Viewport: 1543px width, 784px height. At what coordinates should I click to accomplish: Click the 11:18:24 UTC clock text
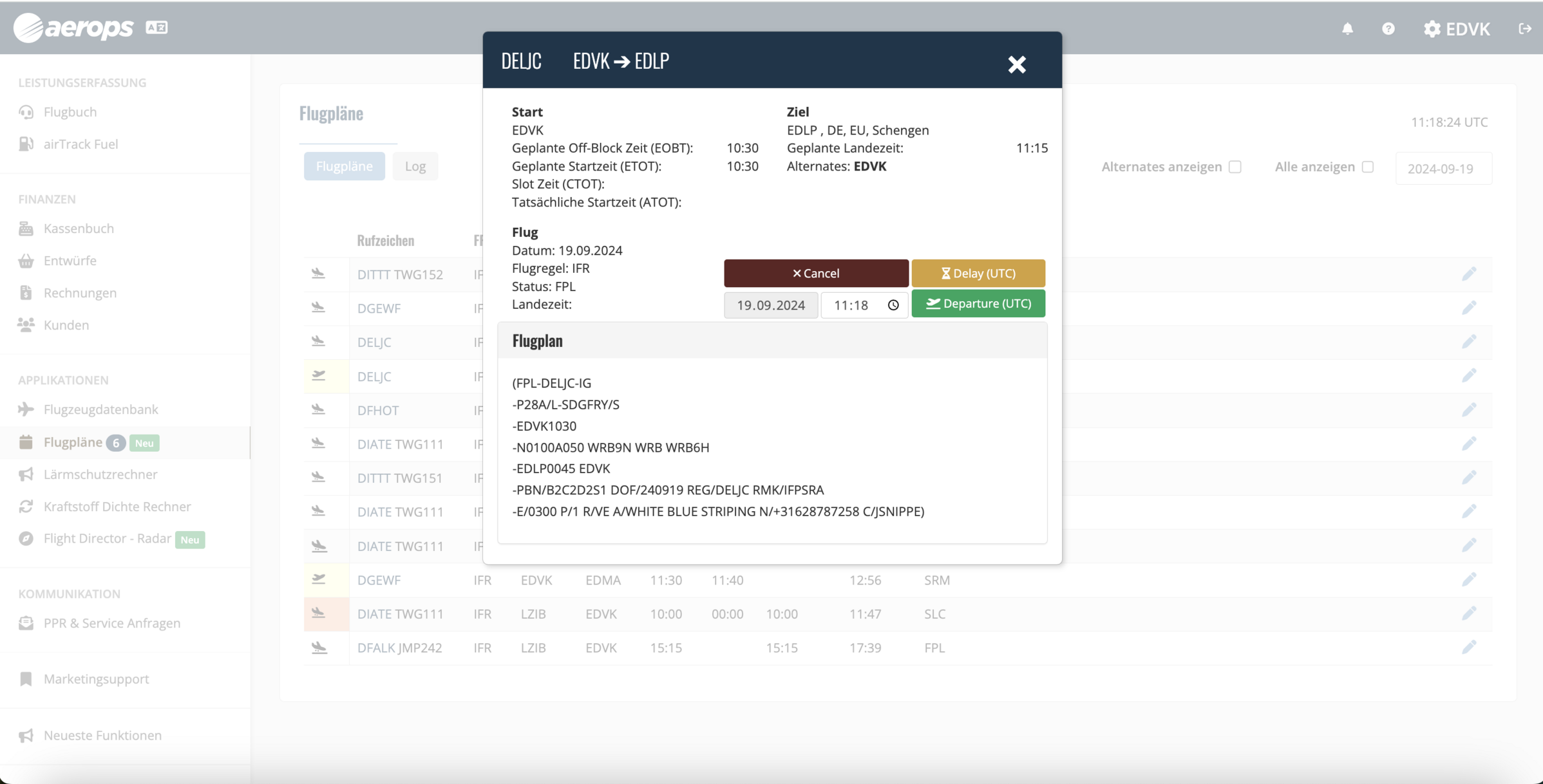click(1449, 122)
